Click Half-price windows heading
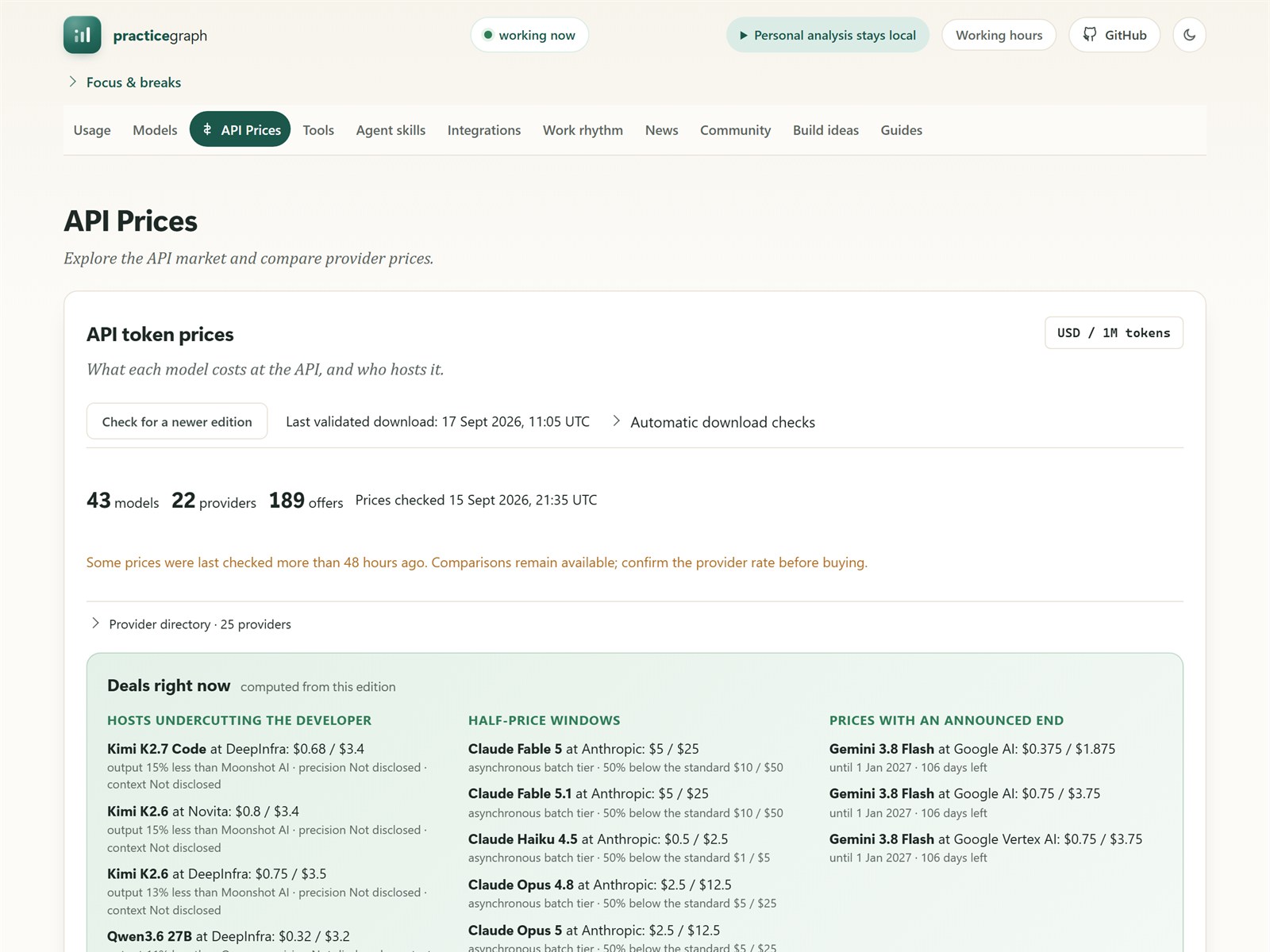Viewport: 1270px width, 952px height. pos(545,720)
